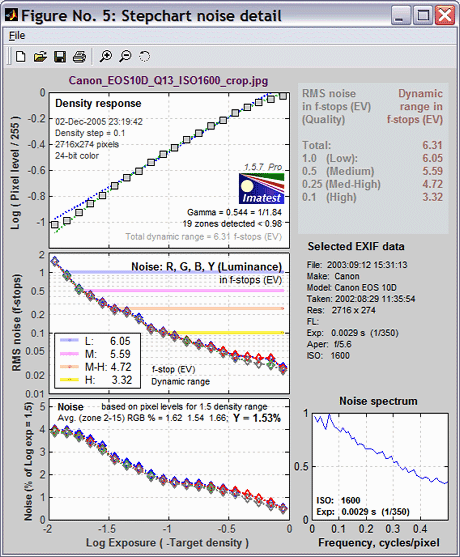Screen dimensions: 460x557
Task: Click the '02-Dec-2005 23:19:42' timestamp
Action: click(x=99, y=122)
